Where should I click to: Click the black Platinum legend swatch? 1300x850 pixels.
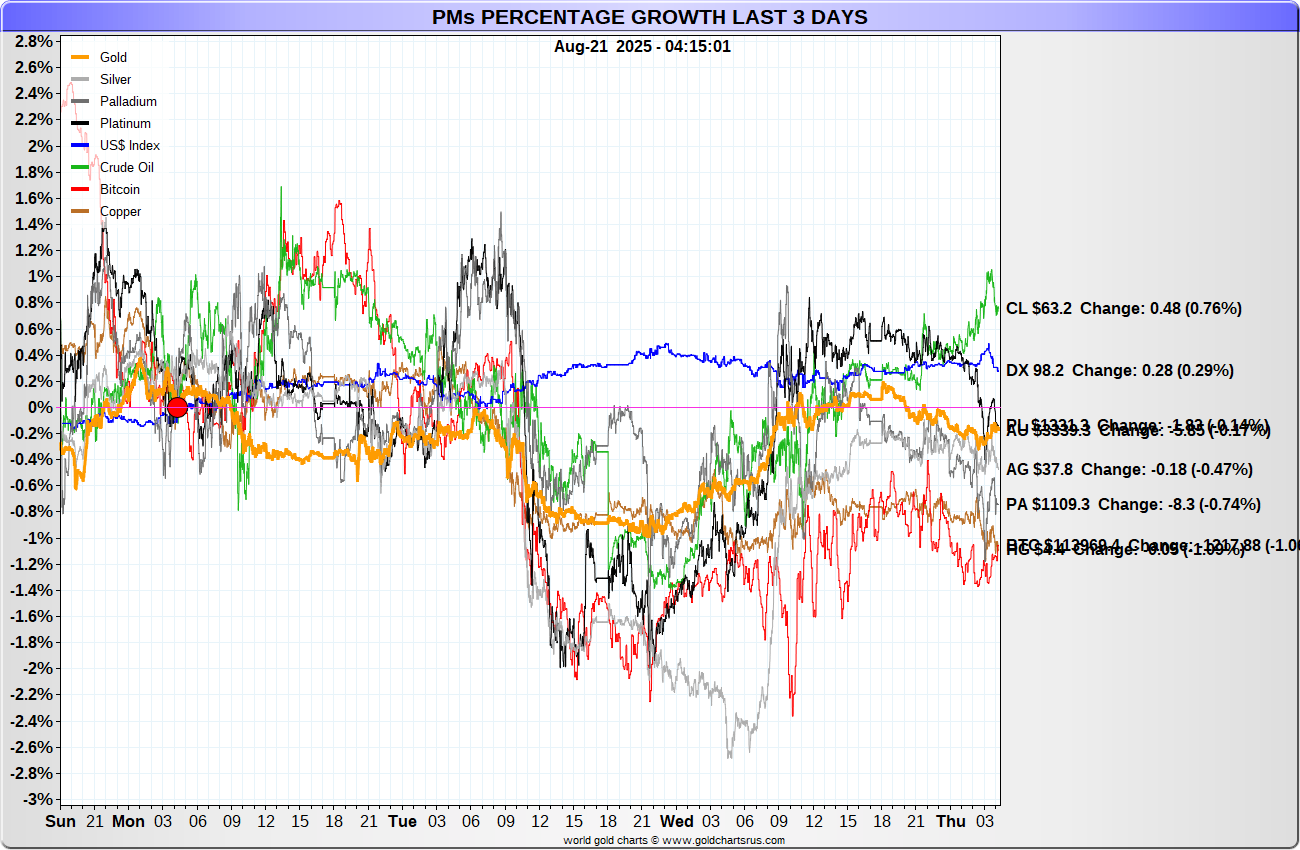point(82,124)
